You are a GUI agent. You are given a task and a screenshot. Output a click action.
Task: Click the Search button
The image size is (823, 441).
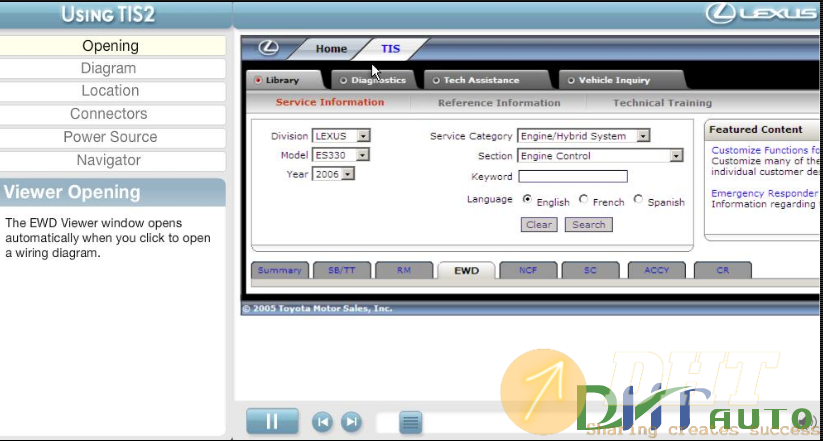click(x=588, y=225)
